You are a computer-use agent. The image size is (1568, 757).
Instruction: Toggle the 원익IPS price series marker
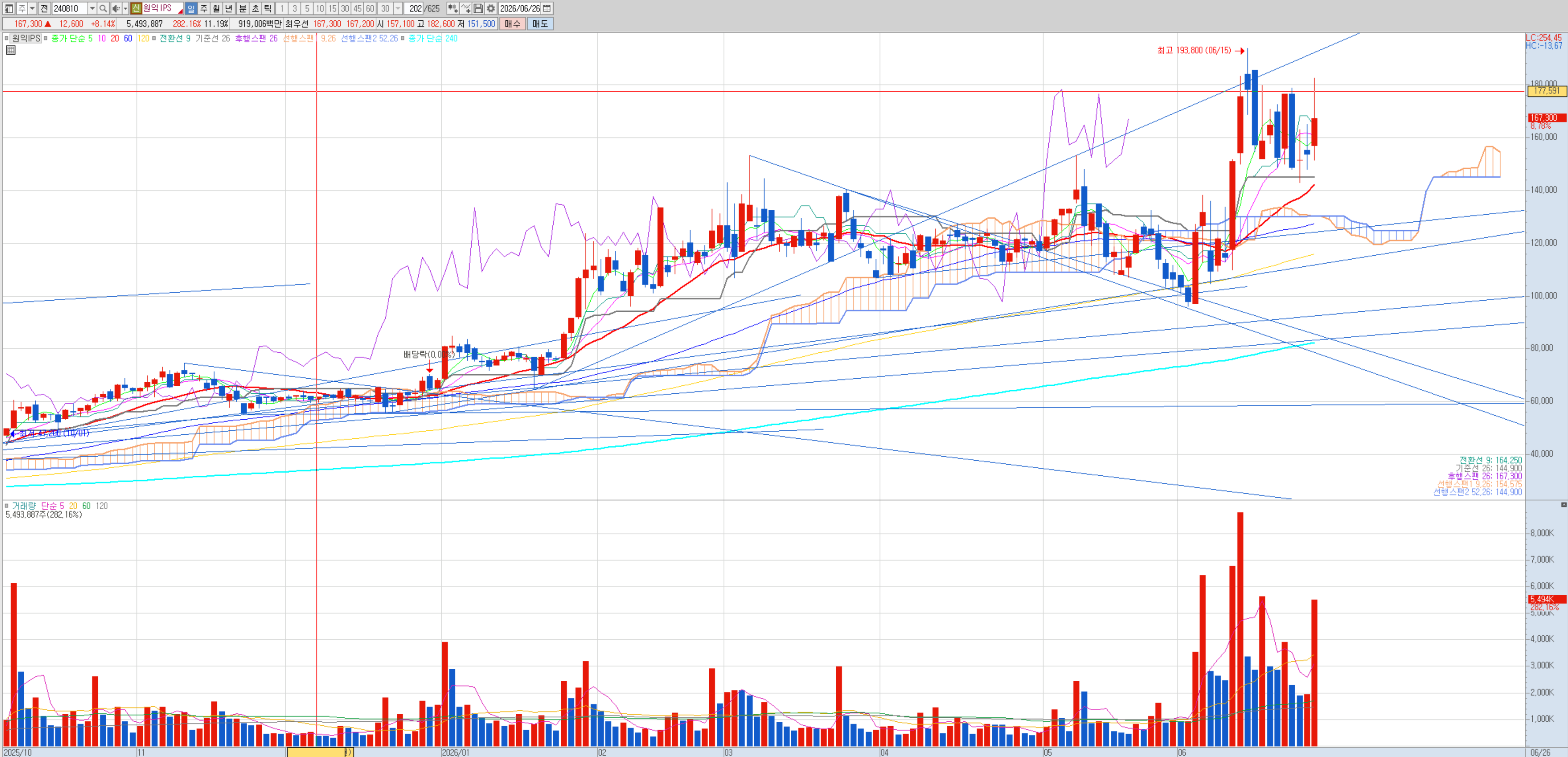(7, 38)
